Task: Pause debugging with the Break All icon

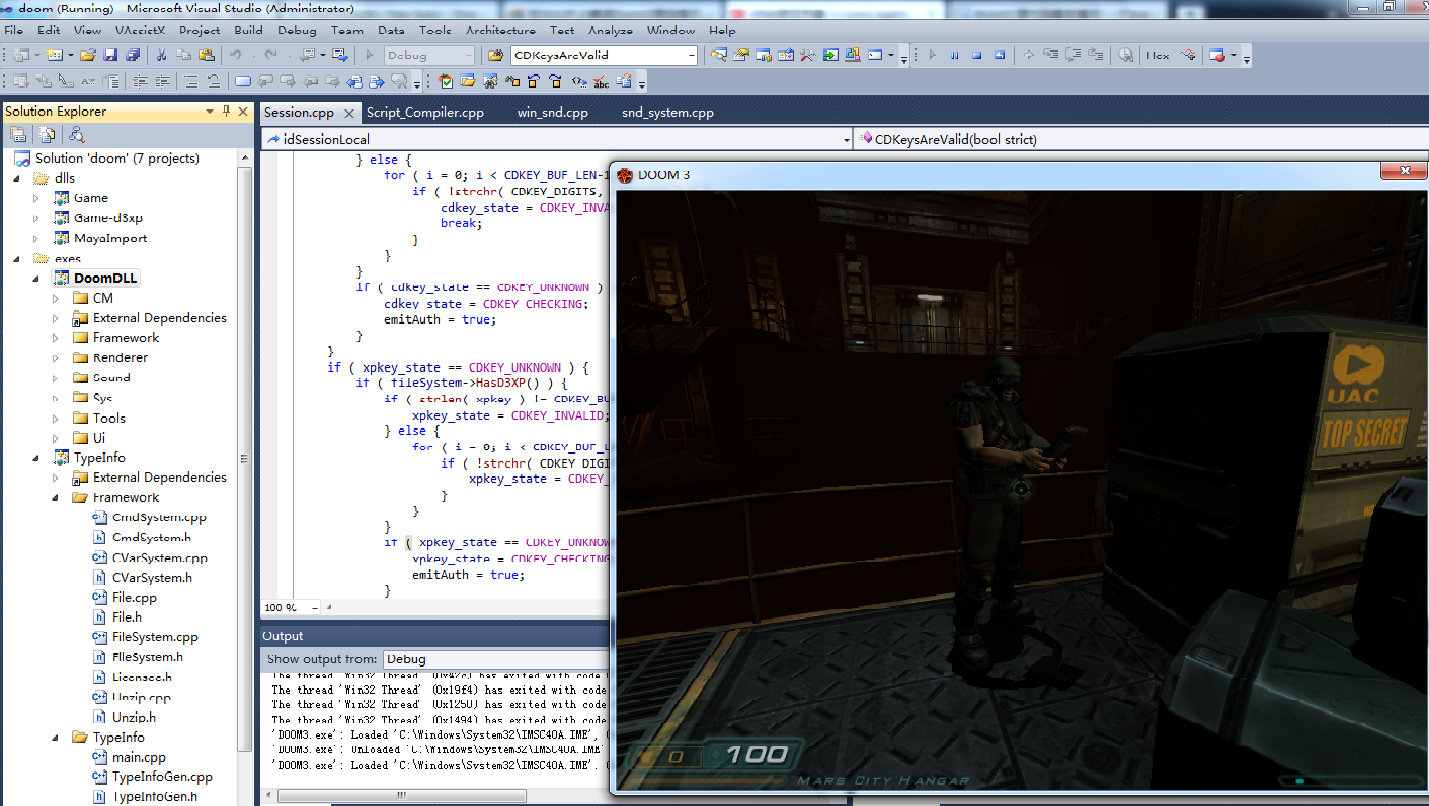Action: (x=954, y=55)
